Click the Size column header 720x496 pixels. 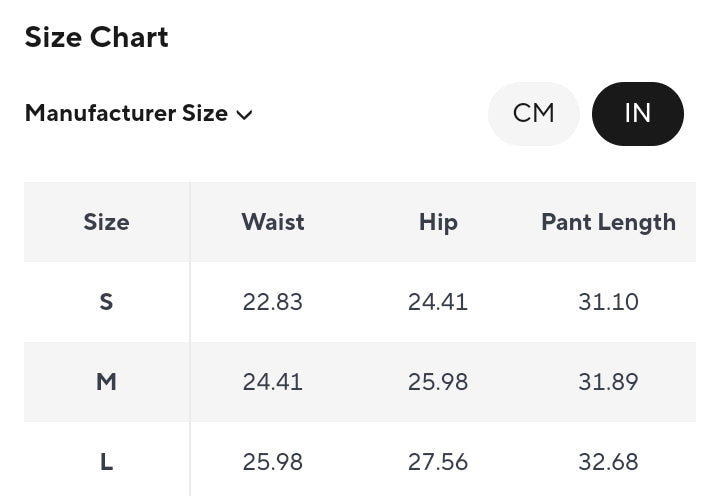pos(107,222)
